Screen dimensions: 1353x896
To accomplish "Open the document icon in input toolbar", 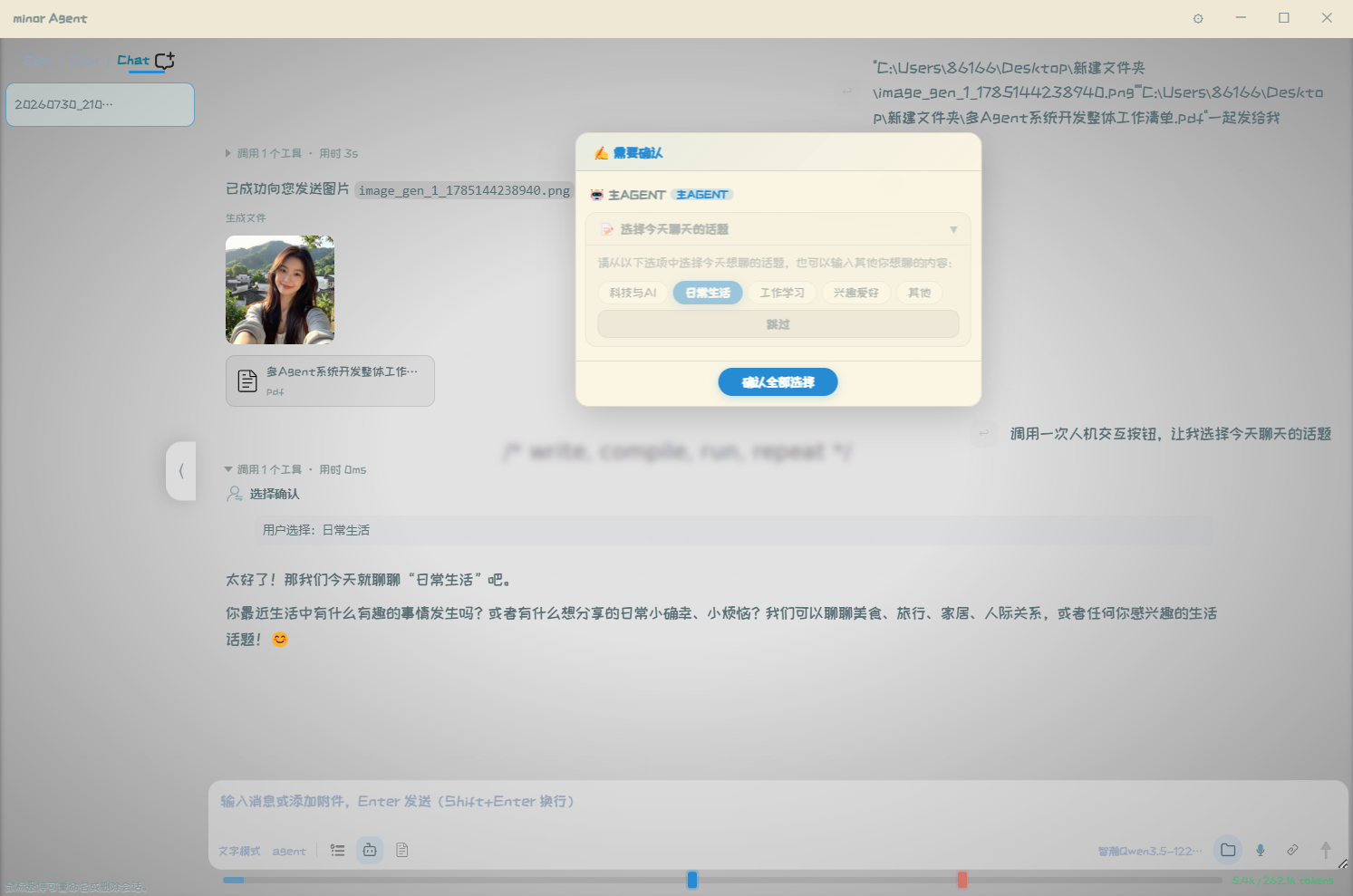I will click(402, 850).
